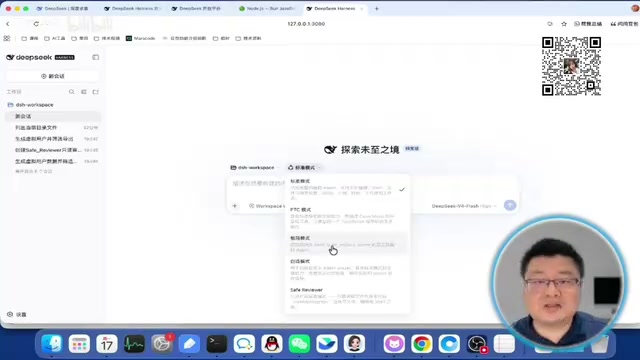Screen dimensions: 640x360
Task: Open 设置 at the sidebar bottom
Action: pos(21,315)
